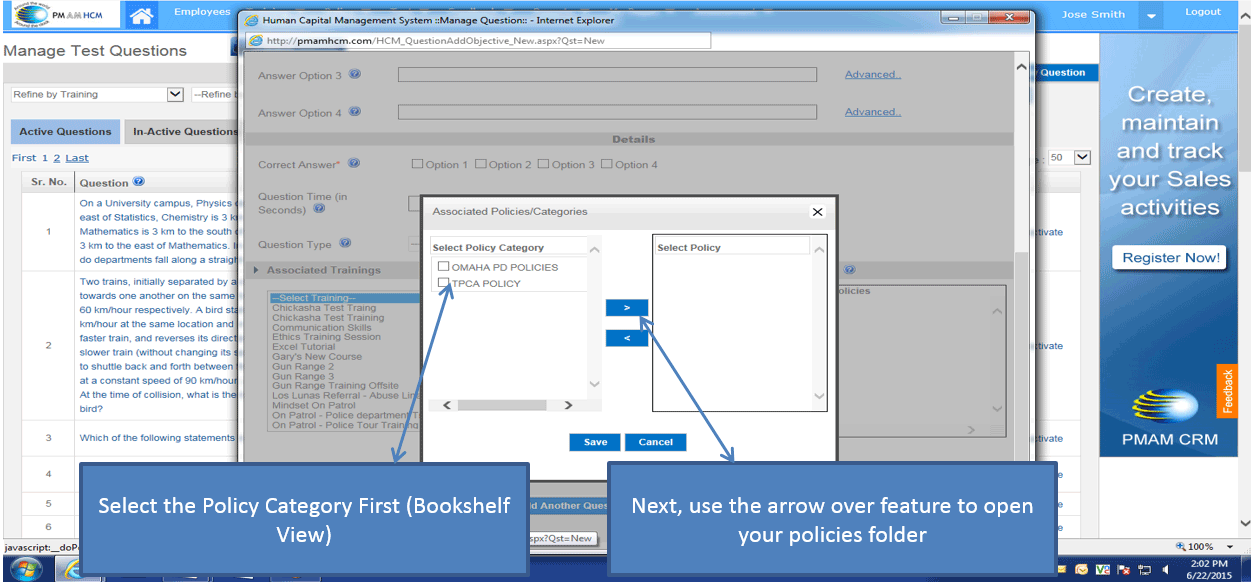1251x582 pixels.
Task: Go to page 2 of questions
Action: tap(57, 158)
